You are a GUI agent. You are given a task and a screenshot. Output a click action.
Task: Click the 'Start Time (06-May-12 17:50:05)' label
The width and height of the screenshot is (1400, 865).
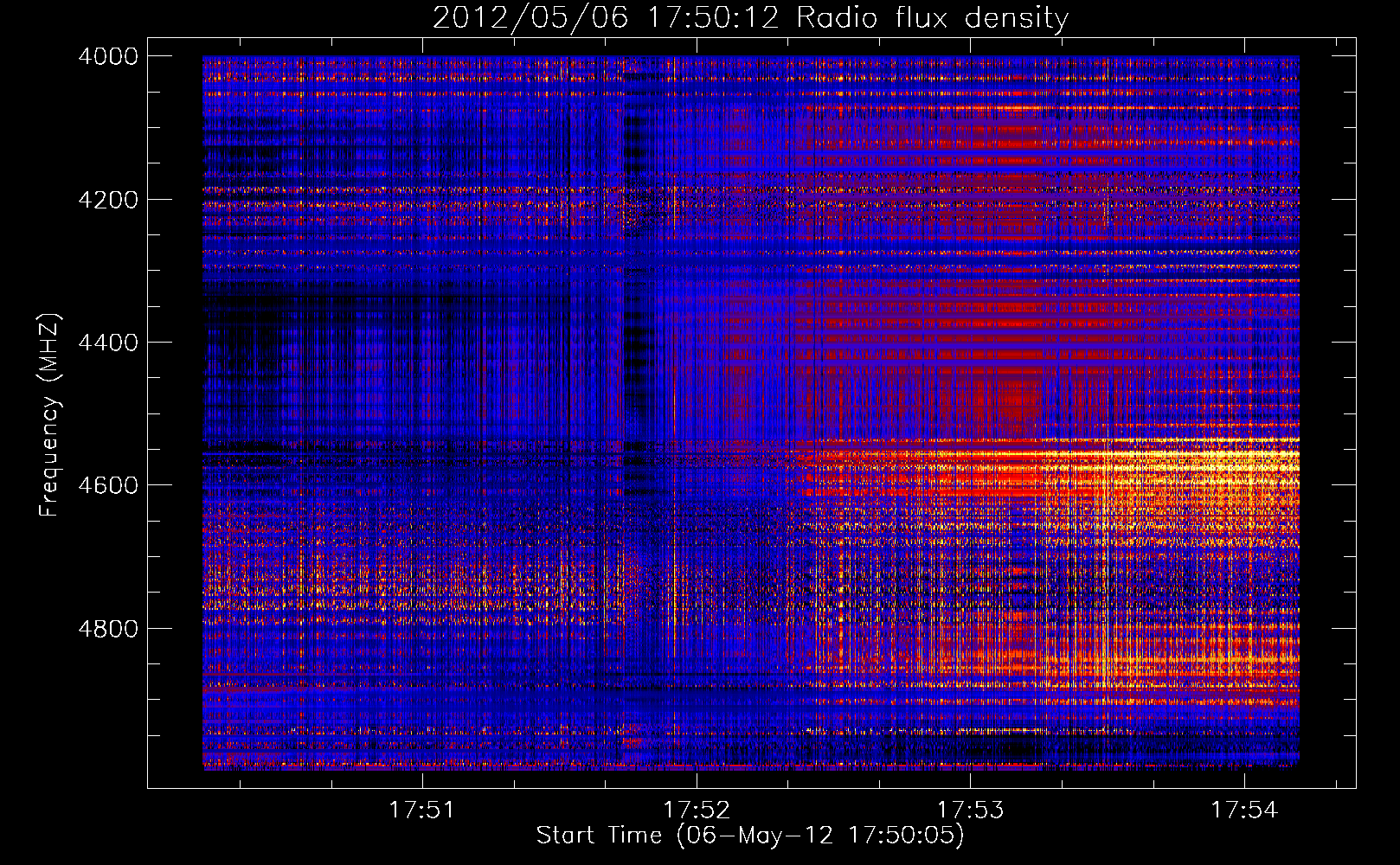pos(750,836)
